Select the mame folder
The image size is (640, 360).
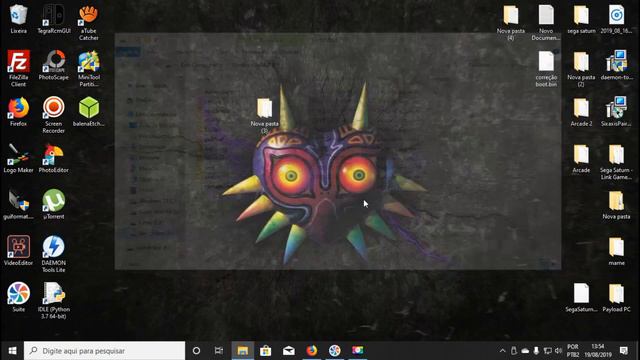[616, 251]
